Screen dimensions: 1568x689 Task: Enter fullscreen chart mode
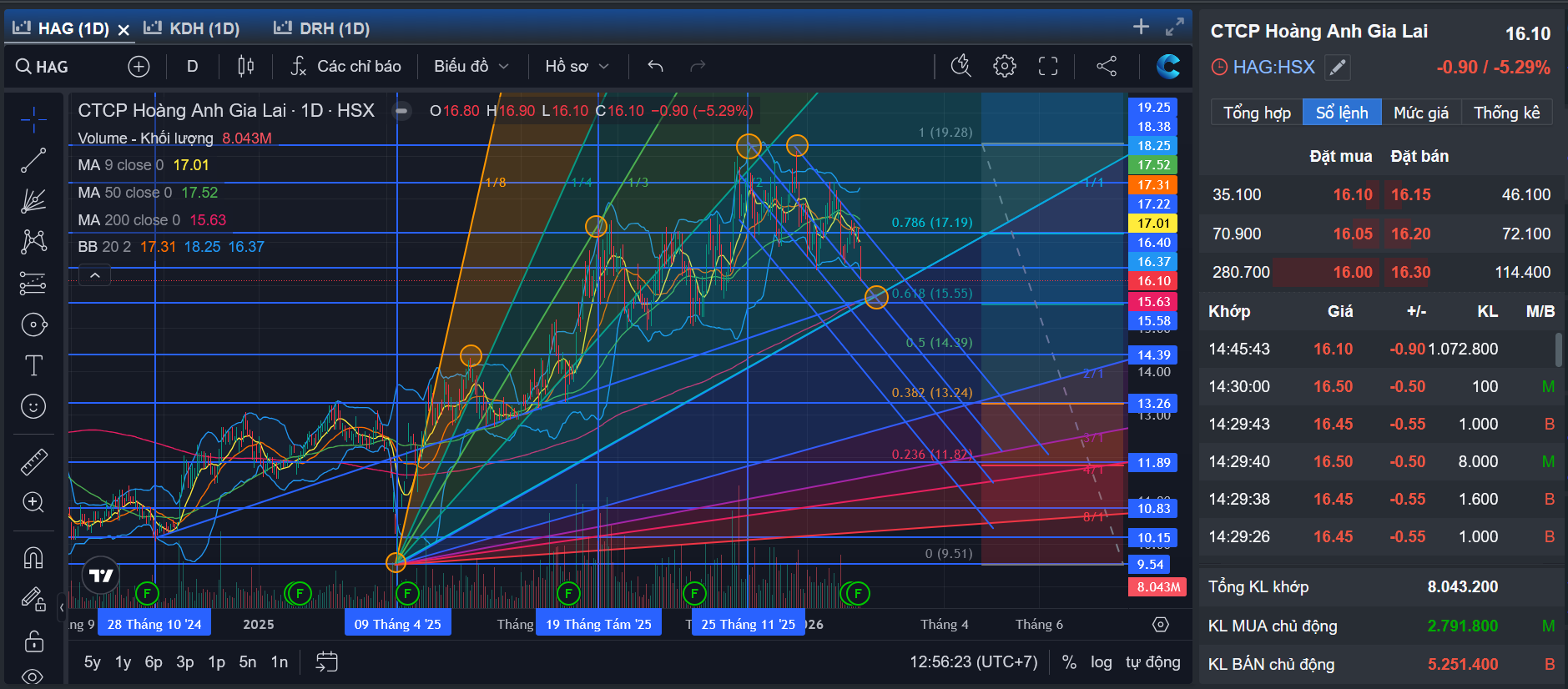click(x=1048, y=66)
